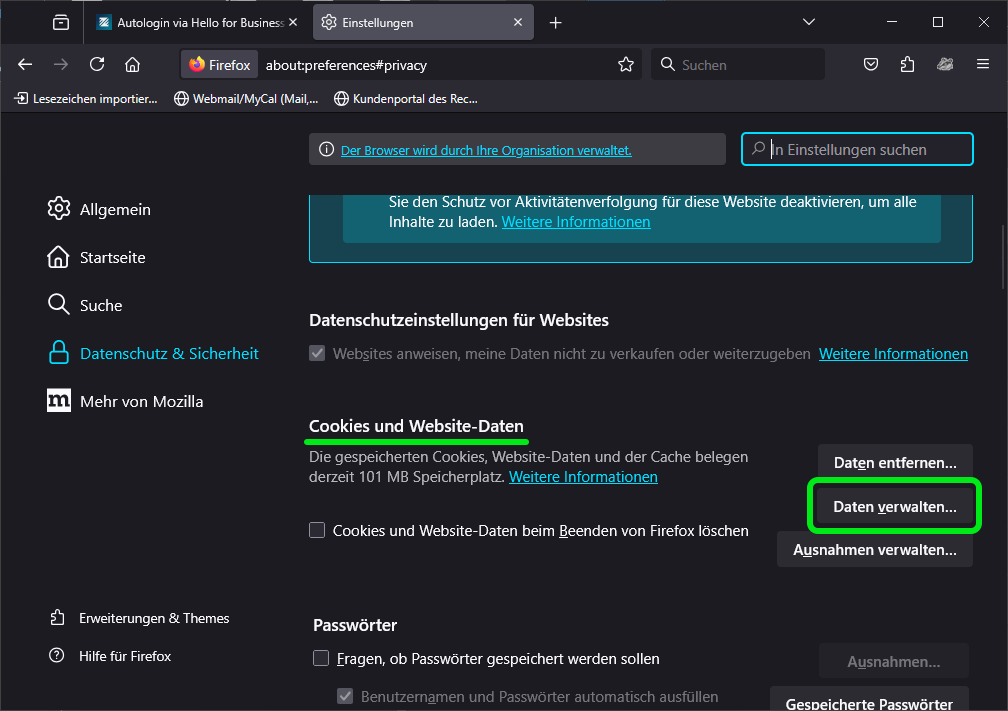Screen dimensions: 1008x711
Task: Toggle the 'Websites anweisen' data selling checkbox
Action: [317, 354]
